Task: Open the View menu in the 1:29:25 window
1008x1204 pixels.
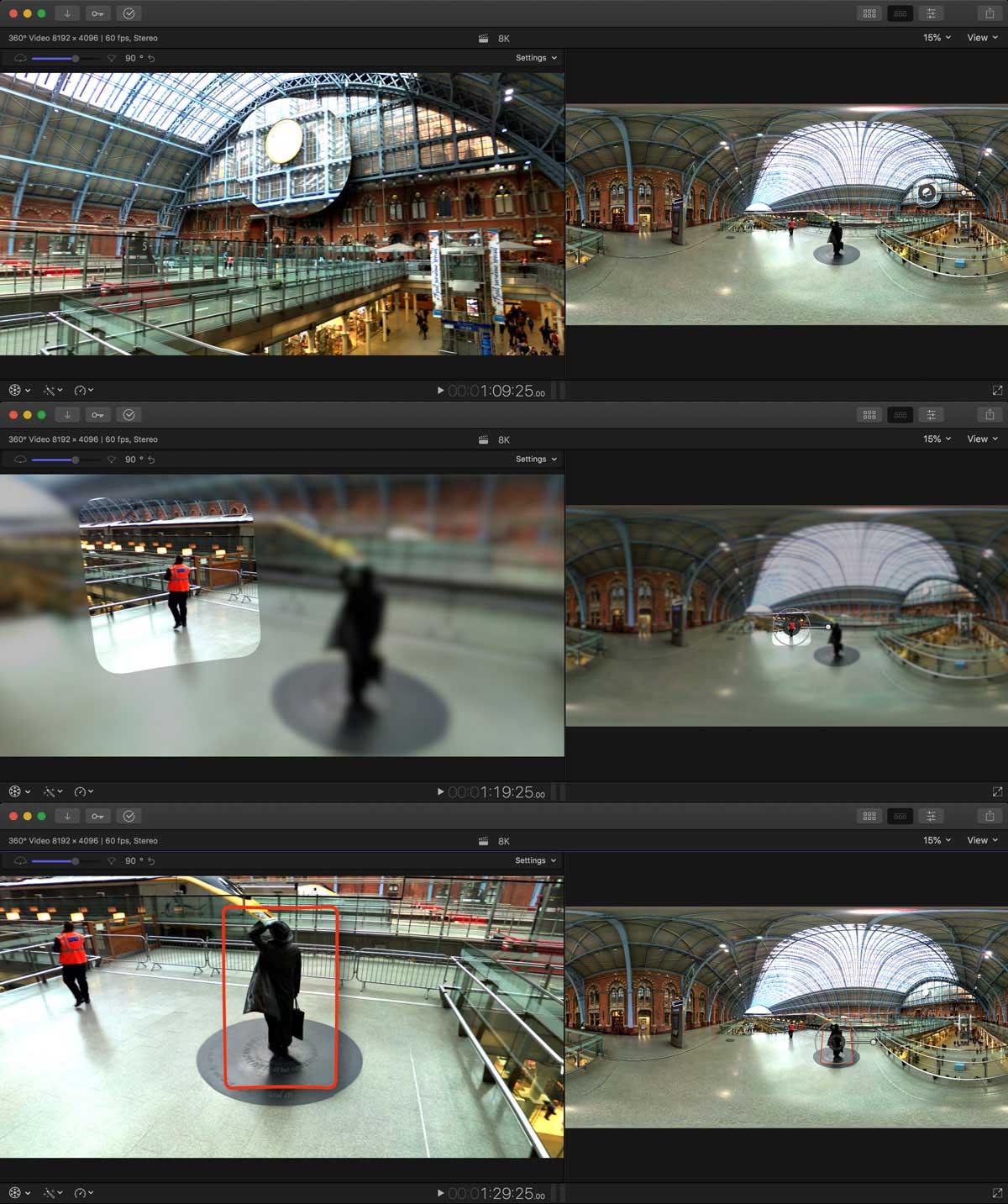Action: coord(982,841)
